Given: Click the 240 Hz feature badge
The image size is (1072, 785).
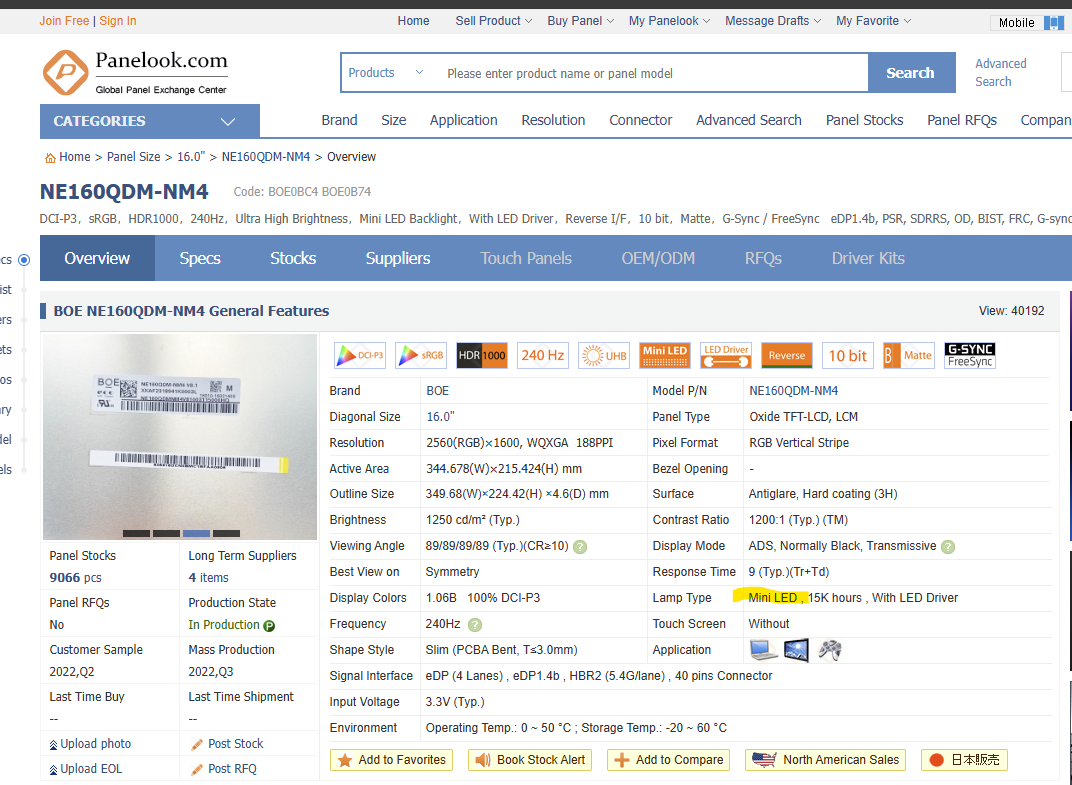Looking at the screenshot, I should coord(543,356).
